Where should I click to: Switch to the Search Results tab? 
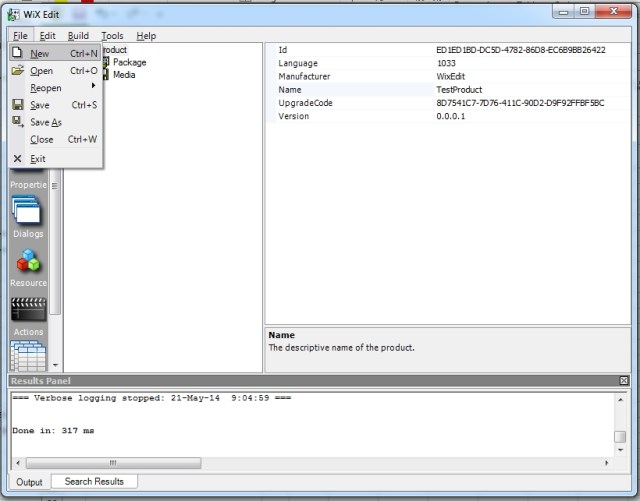94,482
